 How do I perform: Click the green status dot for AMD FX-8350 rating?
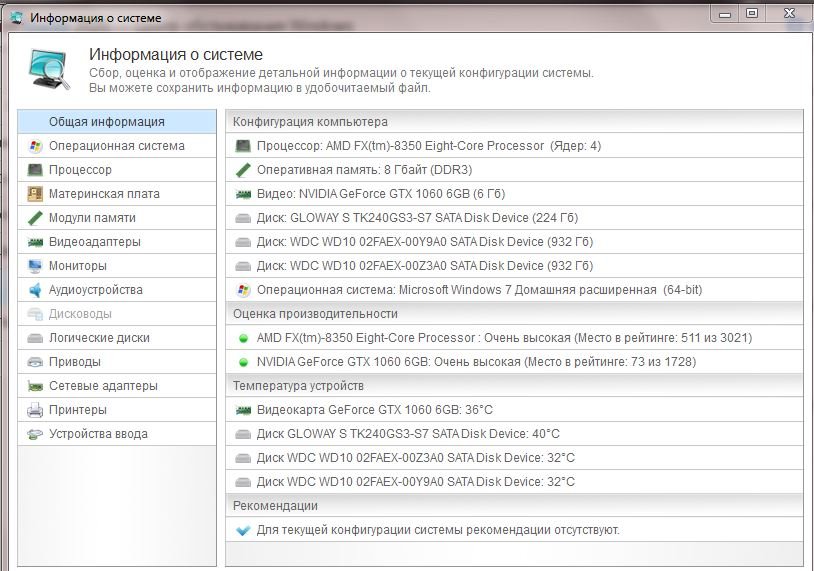click(x=242, y=338)
